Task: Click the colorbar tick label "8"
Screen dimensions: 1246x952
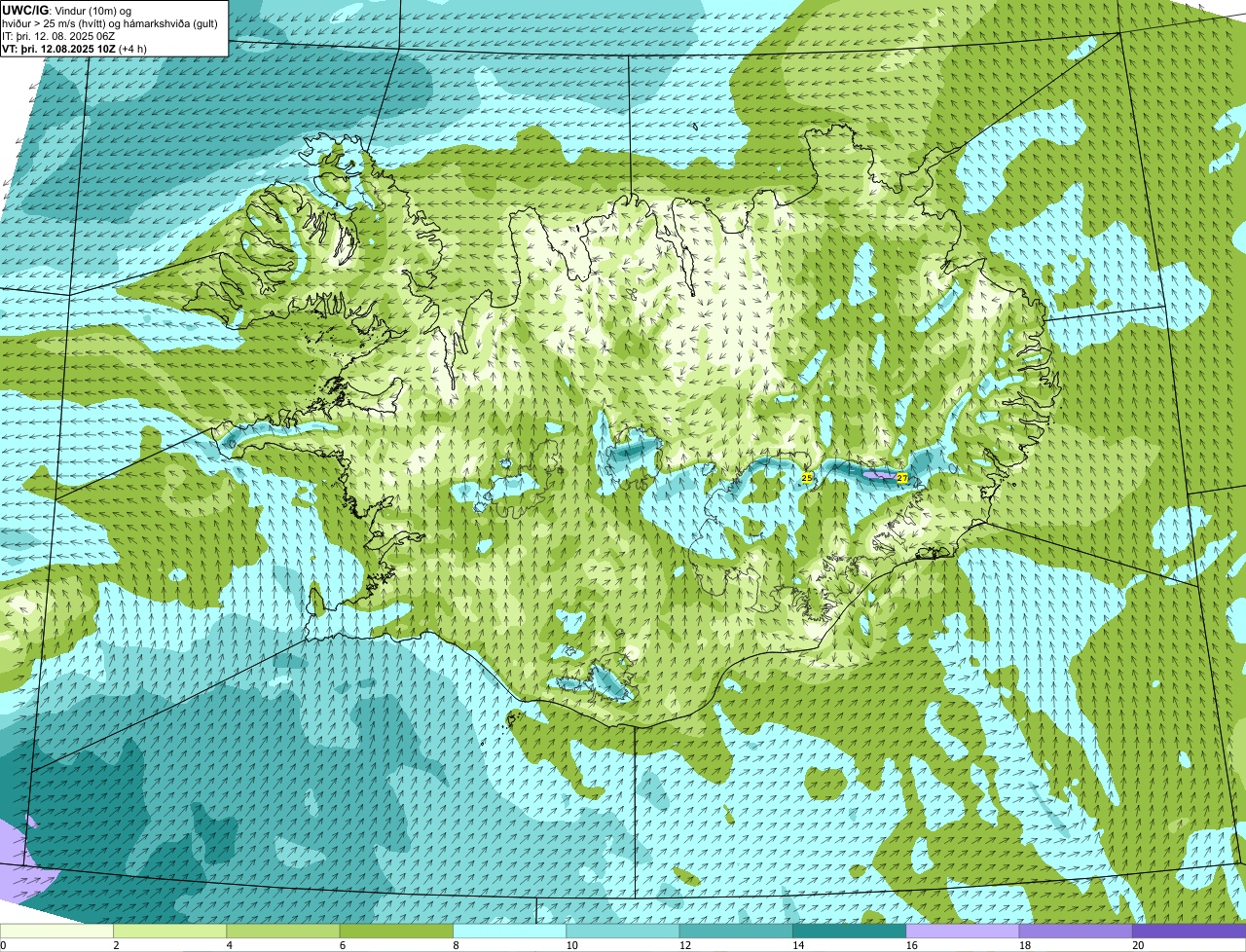Action: 456,945
